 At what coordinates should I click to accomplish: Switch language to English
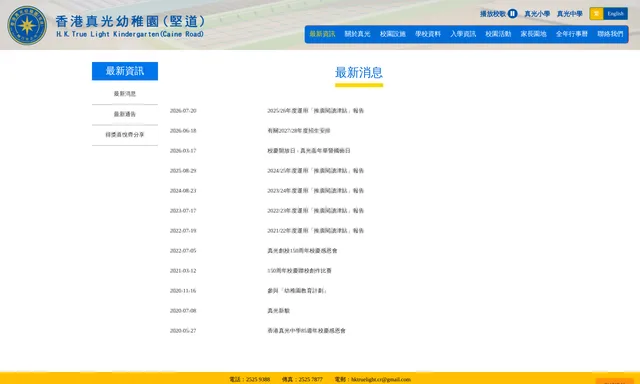click(615, 13)
